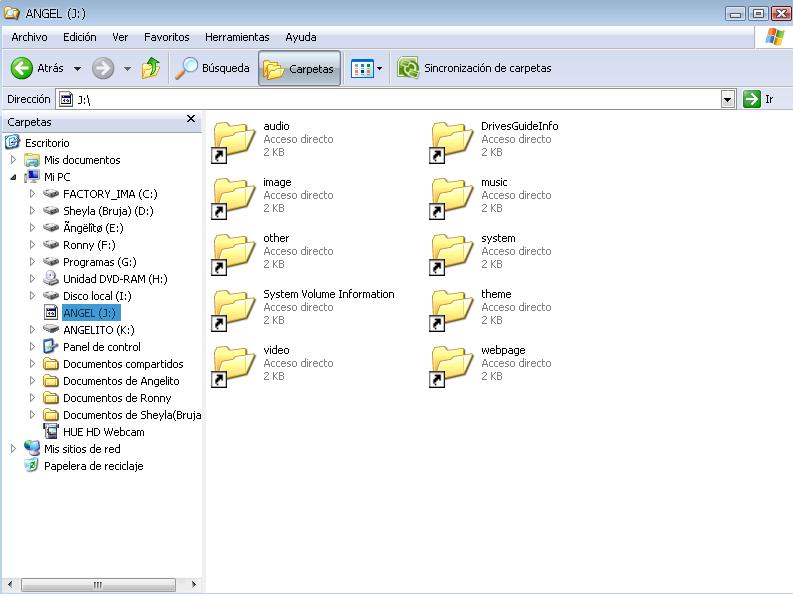Open the image shortcut folder icon
This screenshot has width=793, height=594.
click(x=233, y=199)
